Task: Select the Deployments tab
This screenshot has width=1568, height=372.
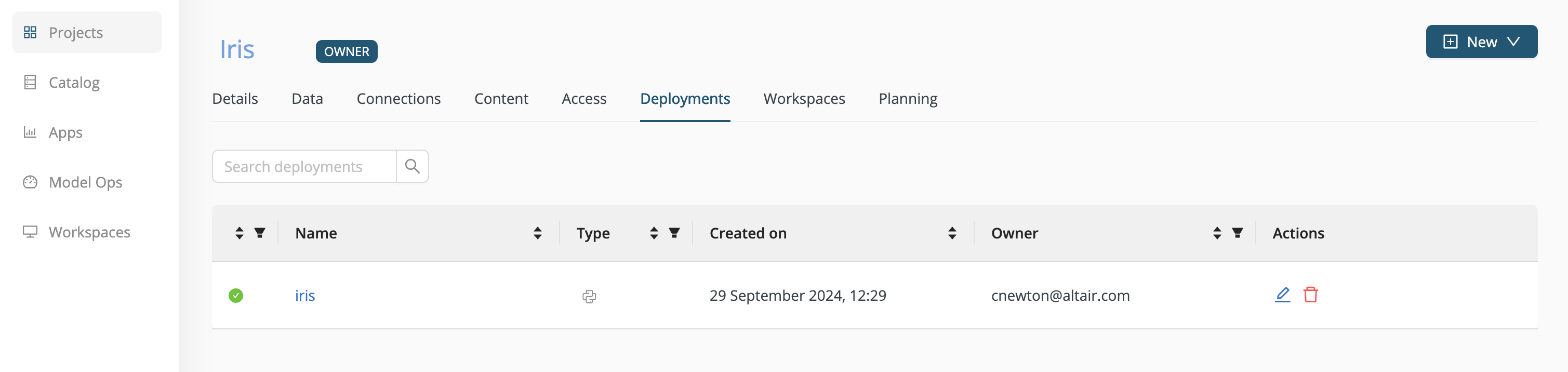Action: [x=685, y=99]
